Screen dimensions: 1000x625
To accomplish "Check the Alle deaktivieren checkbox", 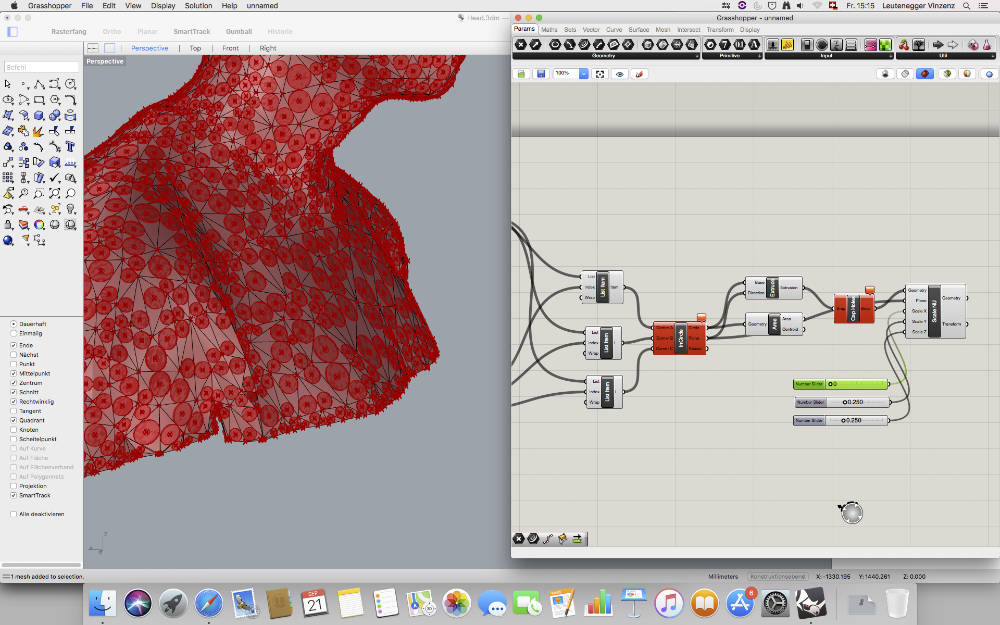I will click(x=13, y=514).
